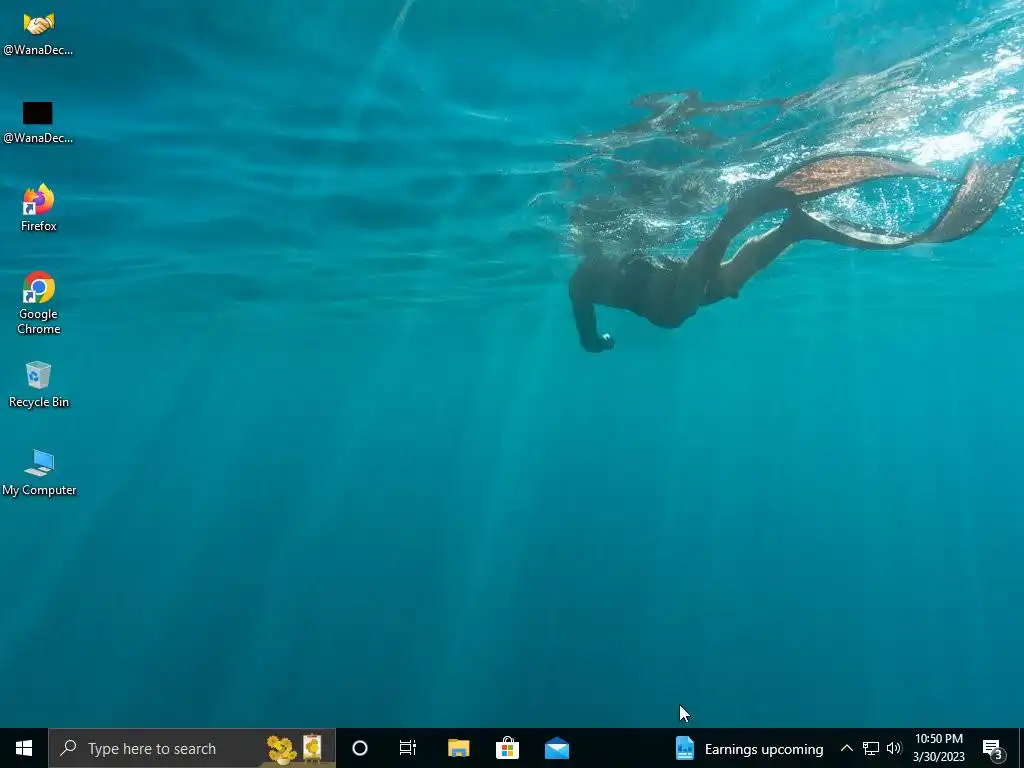
Task: Select the @WanaDec black thumbnail desktop icon
Action: [x=38, y=123]
